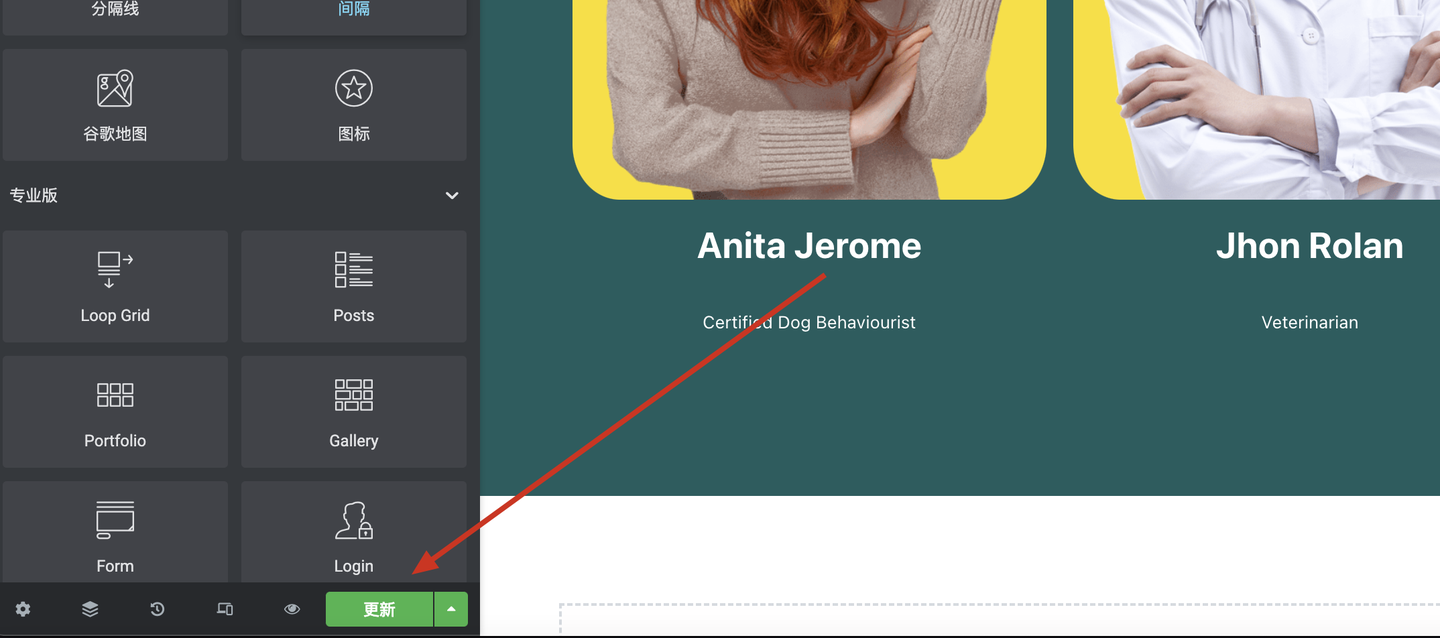This screenshot has height=638, width=1440.
Task: Select the Posts widget
Action: [354, 287]
